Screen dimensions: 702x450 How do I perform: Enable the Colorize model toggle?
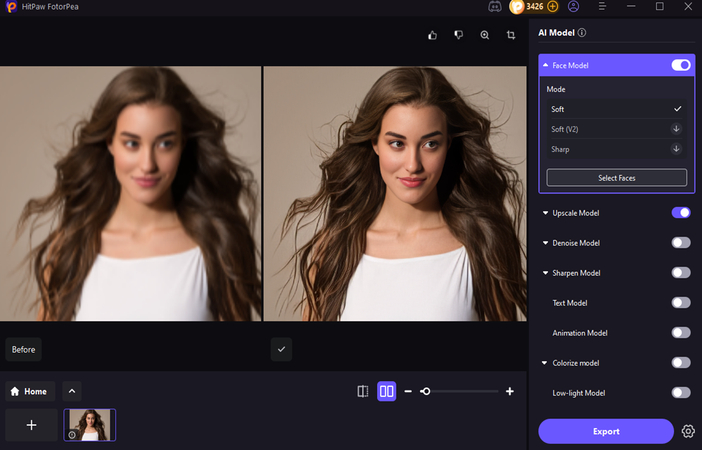681,363
